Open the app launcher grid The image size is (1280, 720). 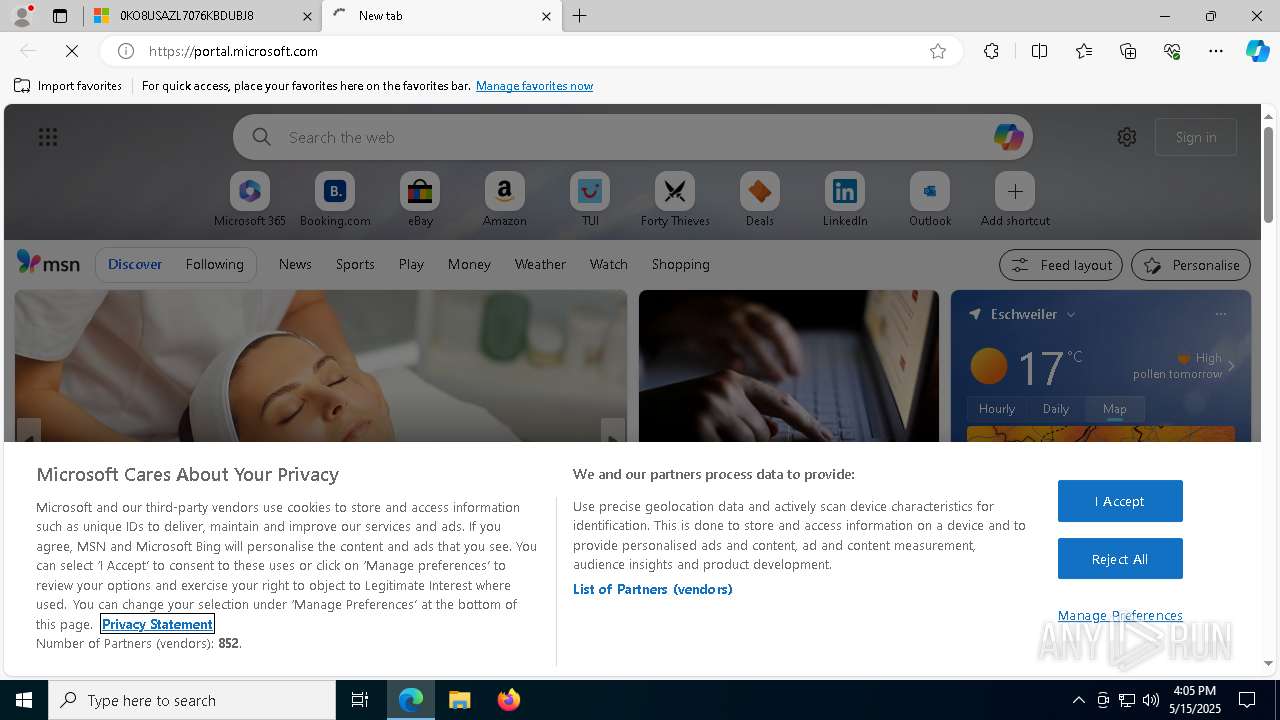click(48, 137)
